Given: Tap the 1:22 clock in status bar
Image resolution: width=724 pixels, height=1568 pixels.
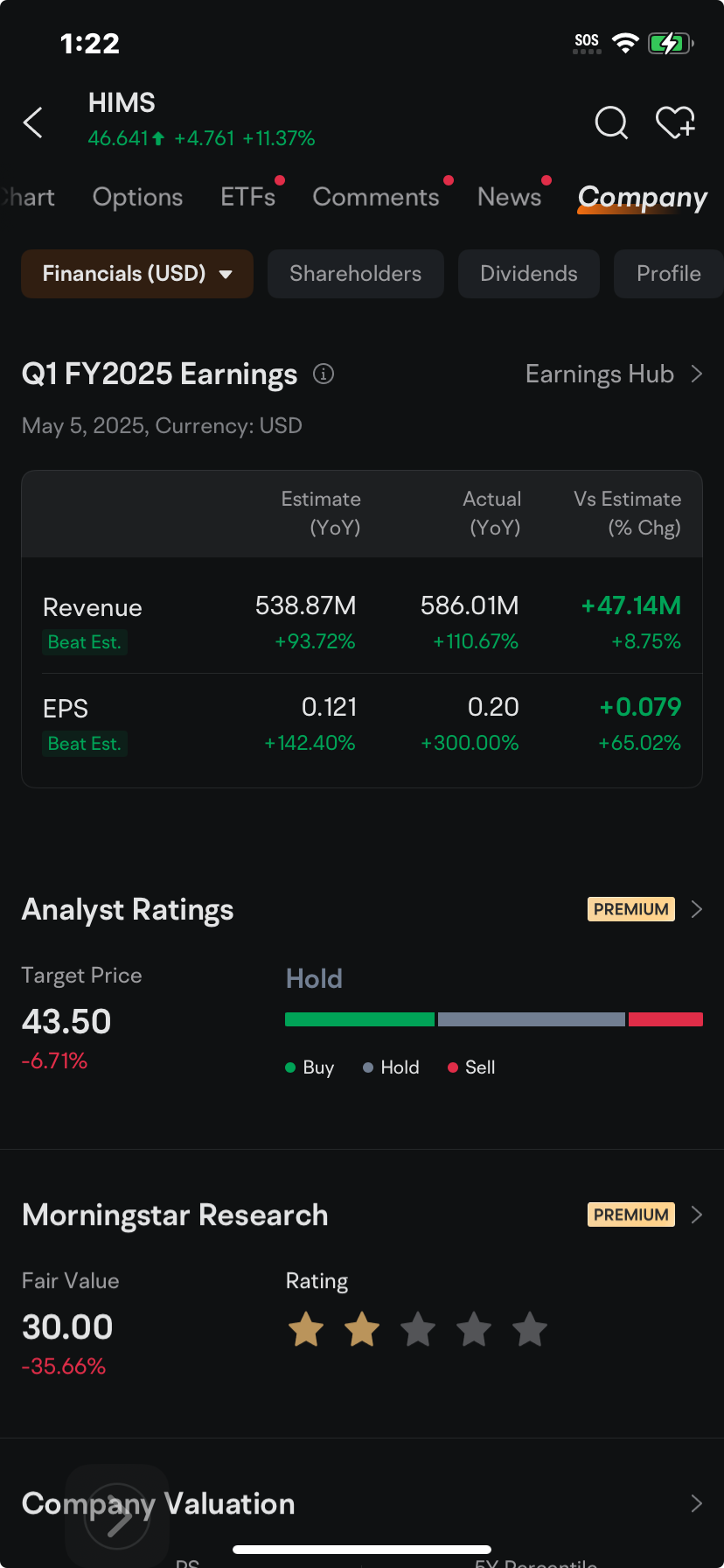Looking at the screenshot, I should [90, 43].
